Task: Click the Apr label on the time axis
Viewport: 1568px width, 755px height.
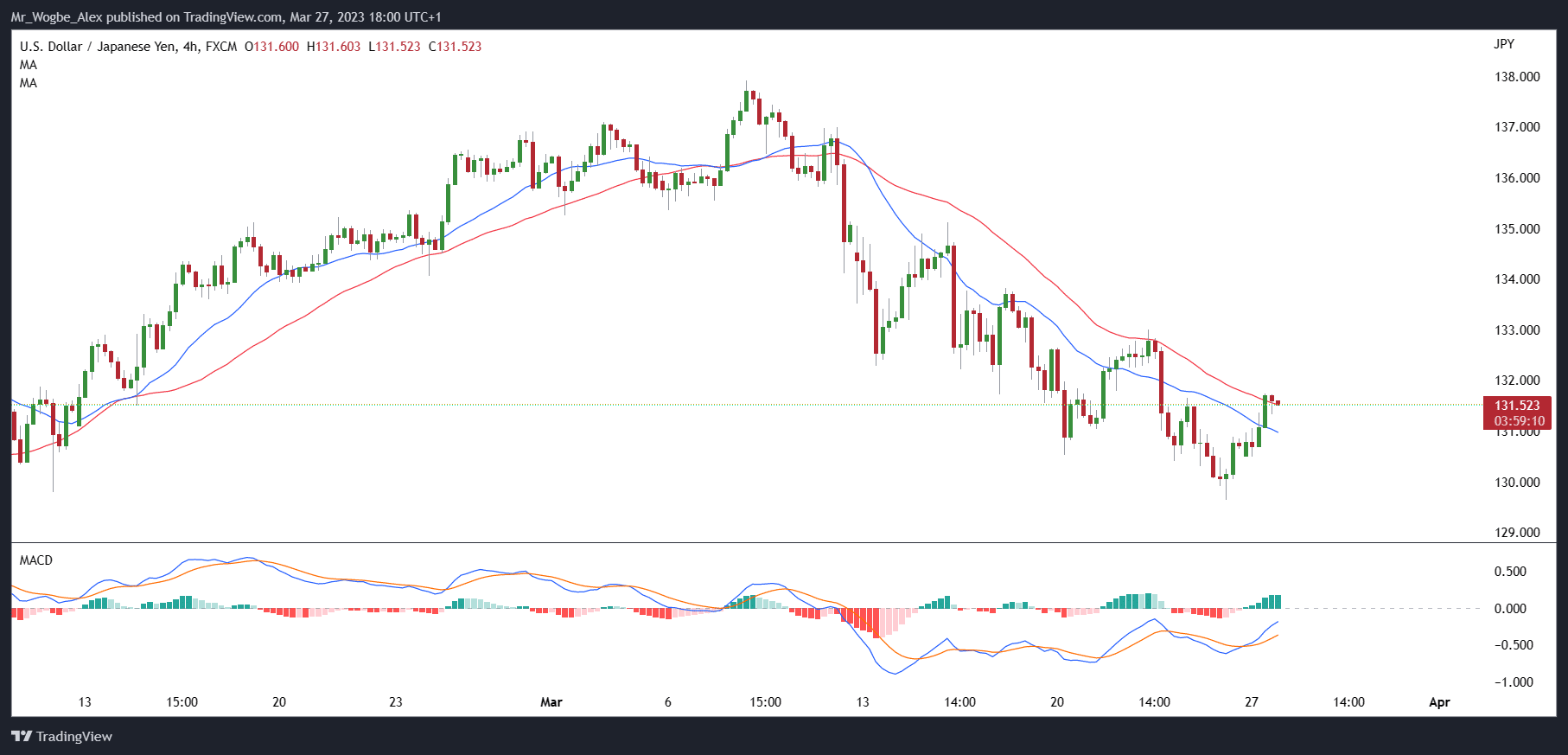Action: (1439, 702)
